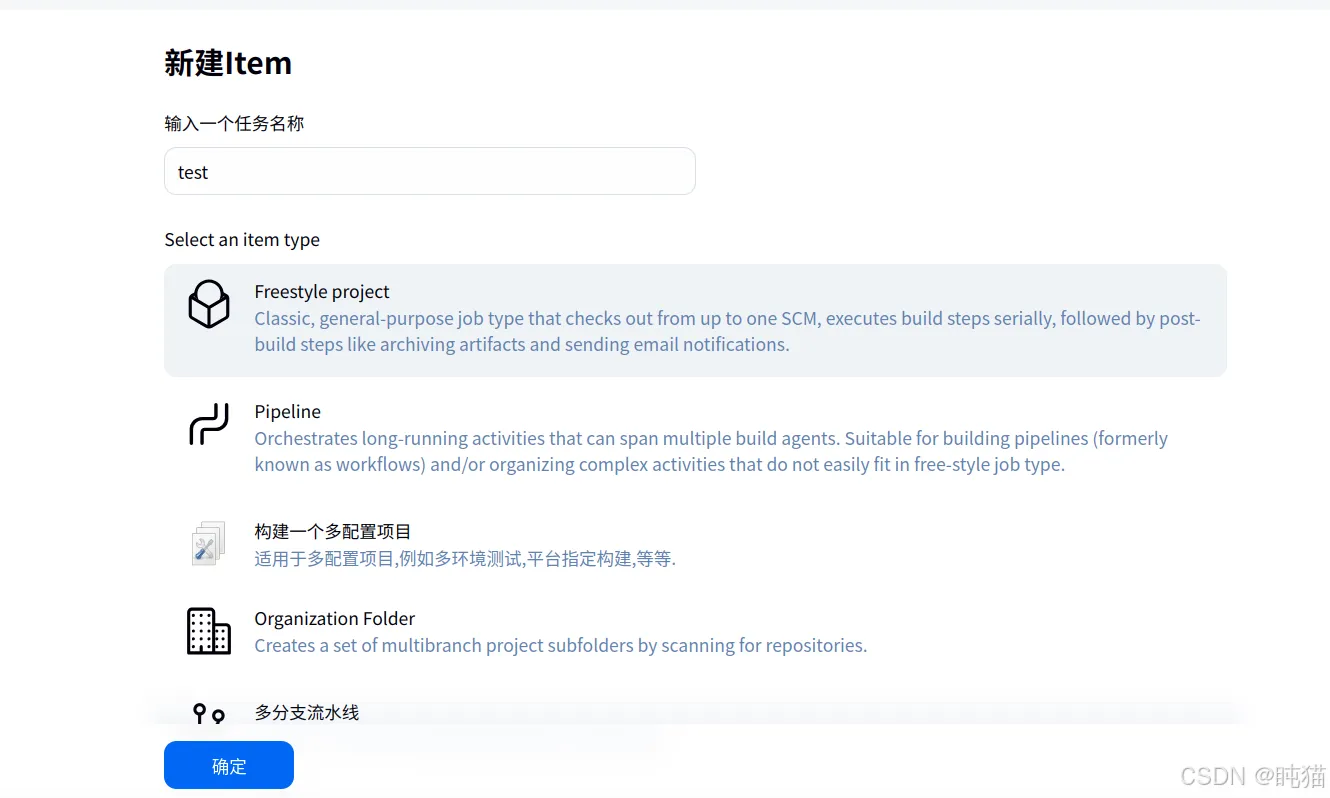
Task: Click the Freestyle project description text
Action: coord(727,331)
